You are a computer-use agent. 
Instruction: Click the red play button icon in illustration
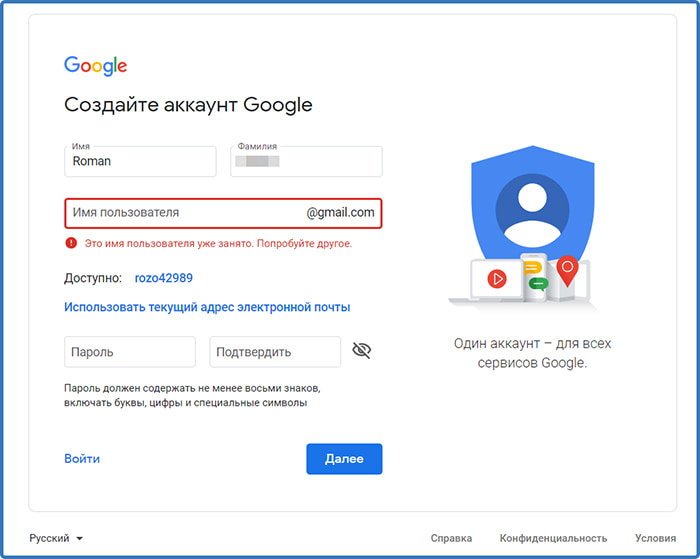pos(497,279)
